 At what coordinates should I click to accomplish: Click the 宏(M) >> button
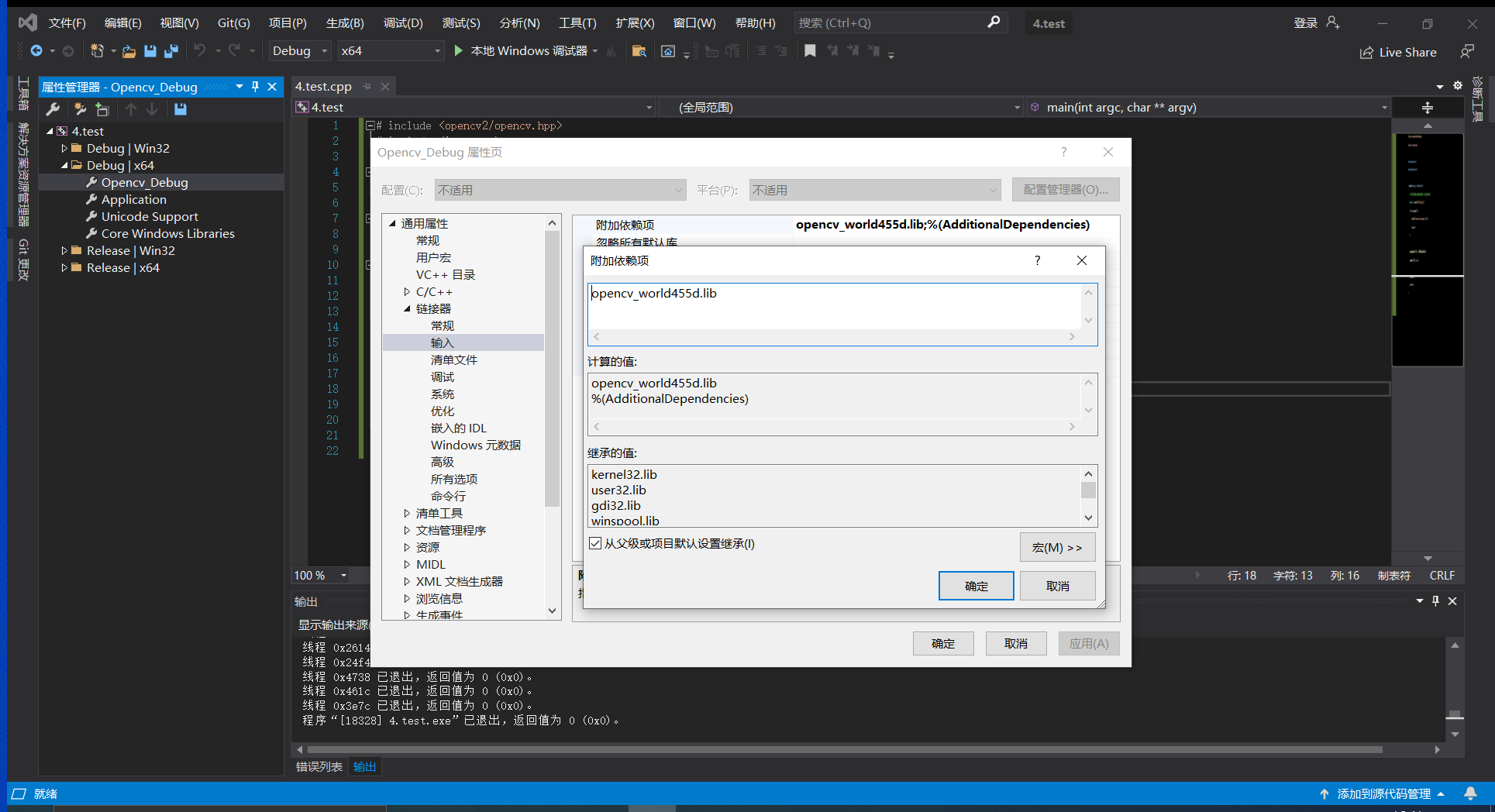point(1057,547)
